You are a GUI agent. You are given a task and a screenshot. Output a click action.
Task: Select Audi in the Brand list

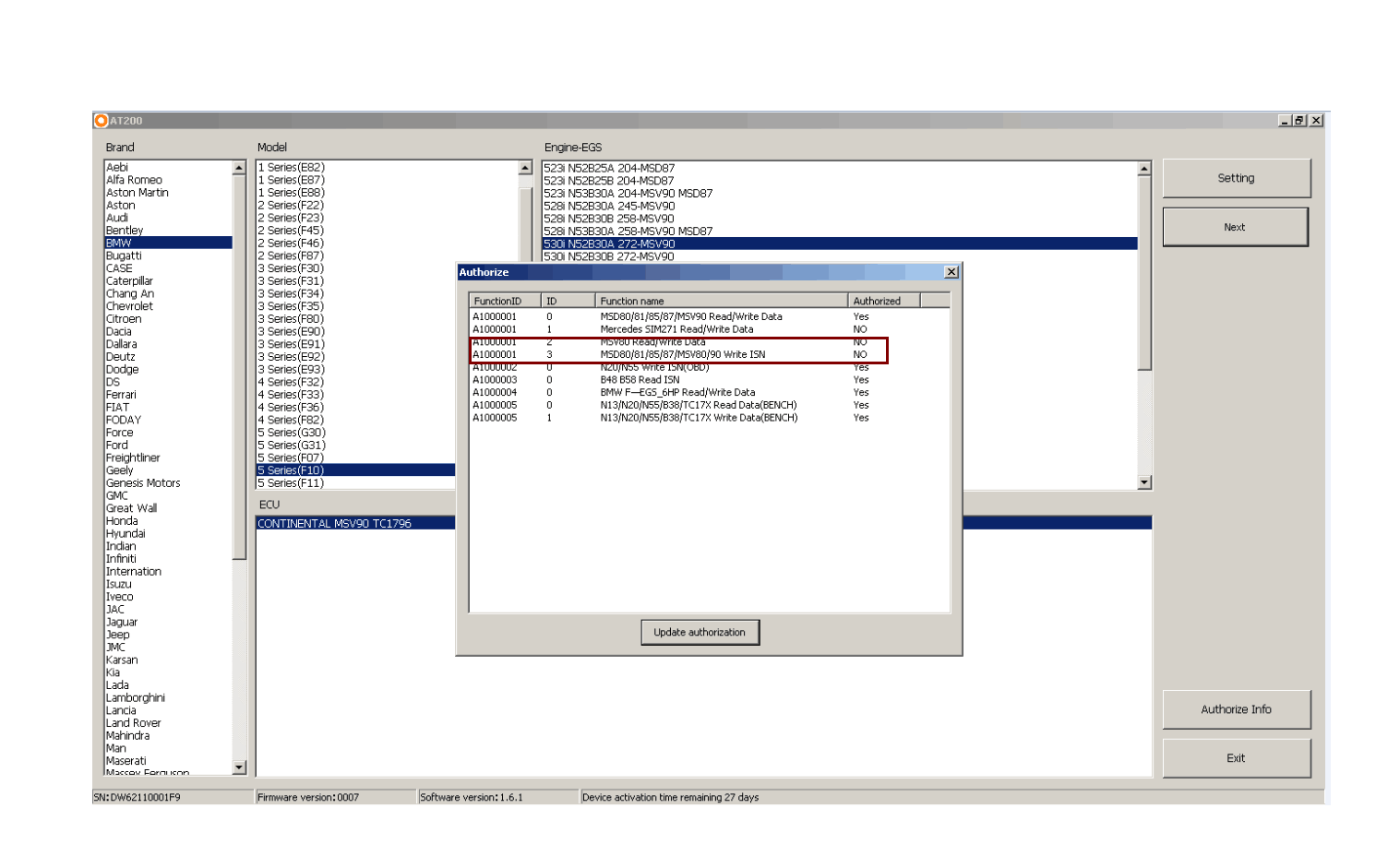[x=118, y=217]
